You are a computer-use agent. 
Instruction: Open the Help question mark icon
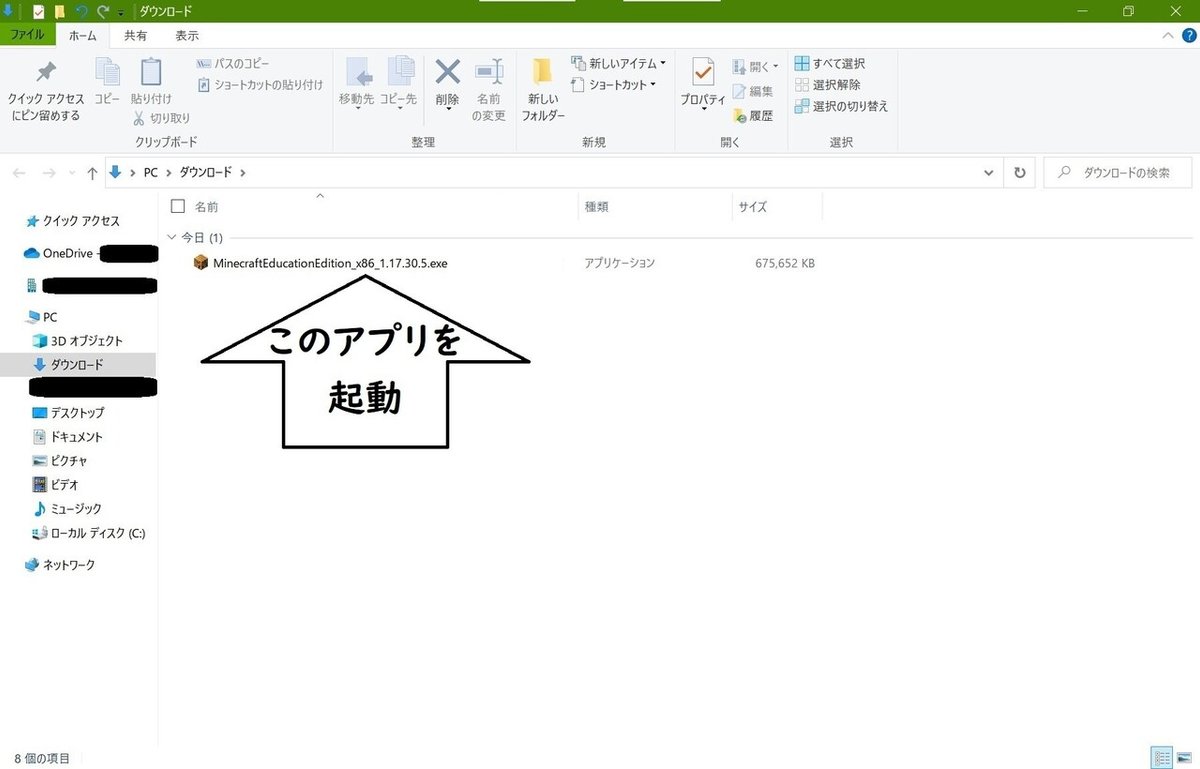pyautogui.click(x=1188, y=35)
